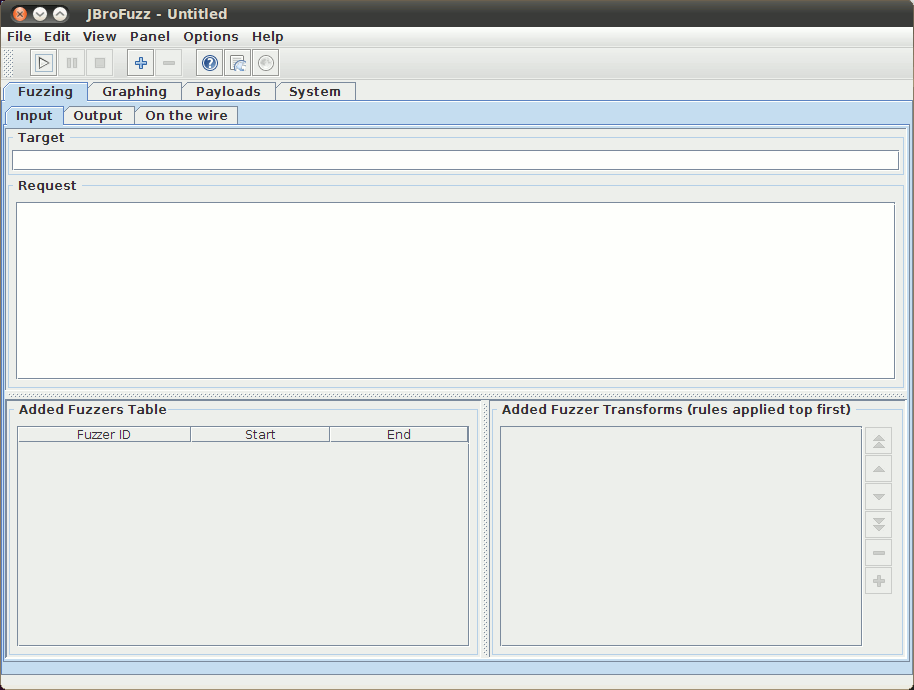Switch to the On the wire tab
914x690 pixels.
(x=186, y=115)
